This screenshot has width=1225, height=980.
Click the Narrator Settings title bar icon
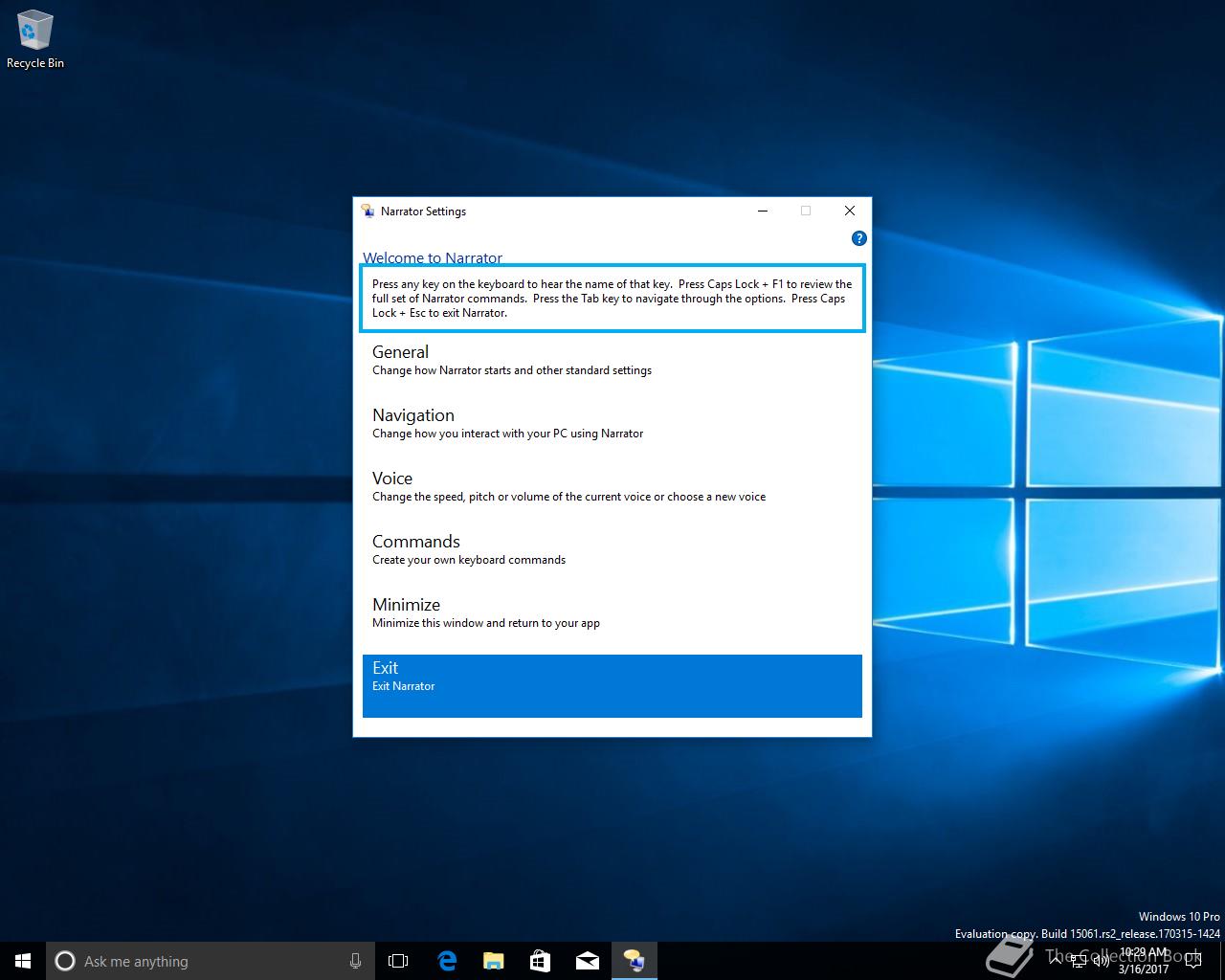point(367,212)
